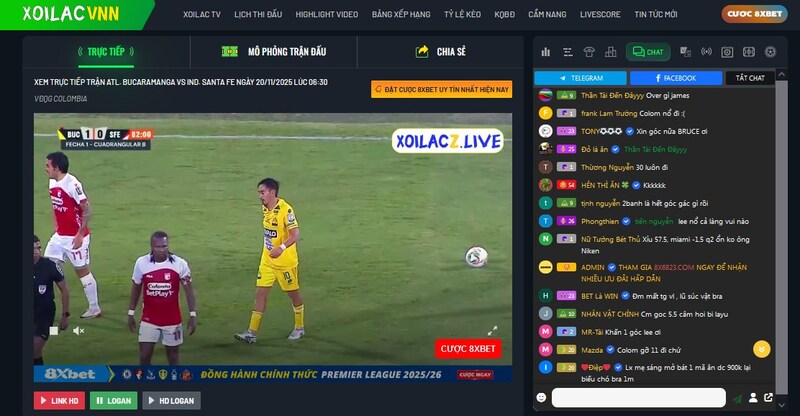Open the standings podium icon
Viewport: 800px width, 416px height.
[x=610, y=52]
